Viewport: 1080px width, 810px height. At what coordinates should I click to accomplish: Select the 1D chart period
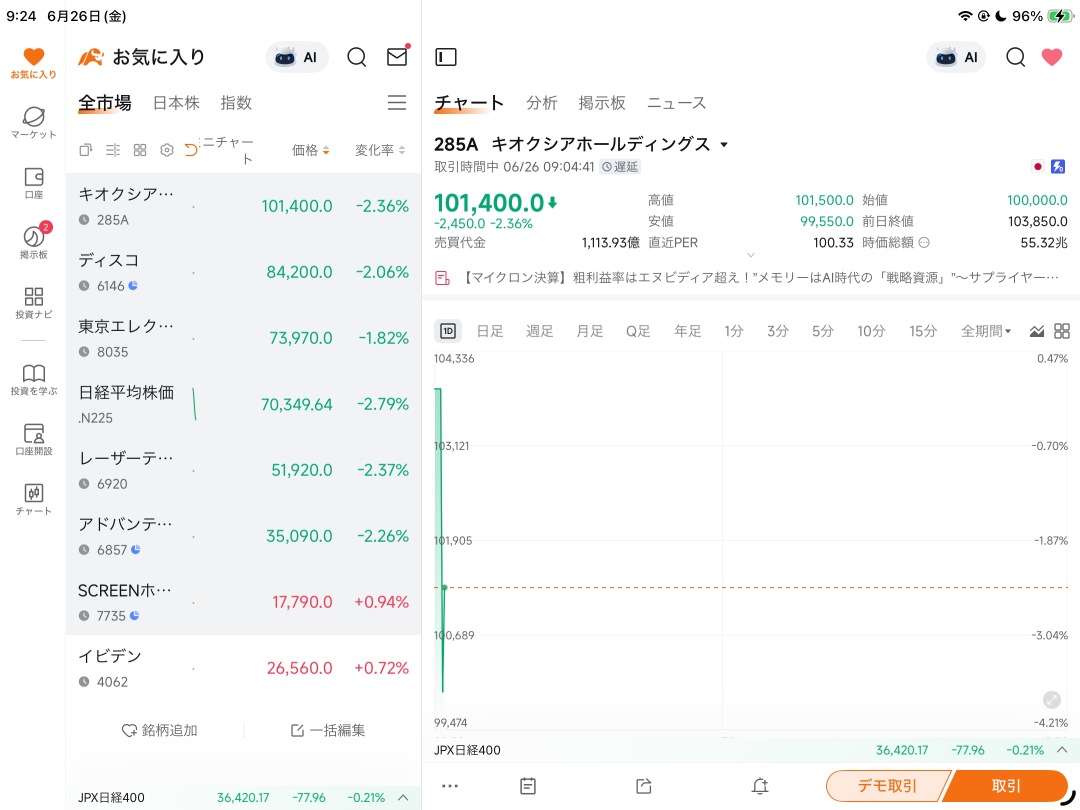(448, 331)
